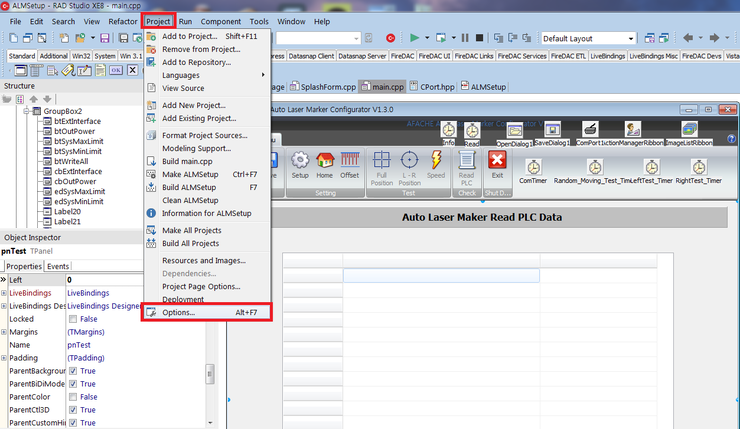Open the SplashForm.cpp editor tab
Image resolution: width=740 pixels, height=429 pixels.
click(x=323, y=87)
